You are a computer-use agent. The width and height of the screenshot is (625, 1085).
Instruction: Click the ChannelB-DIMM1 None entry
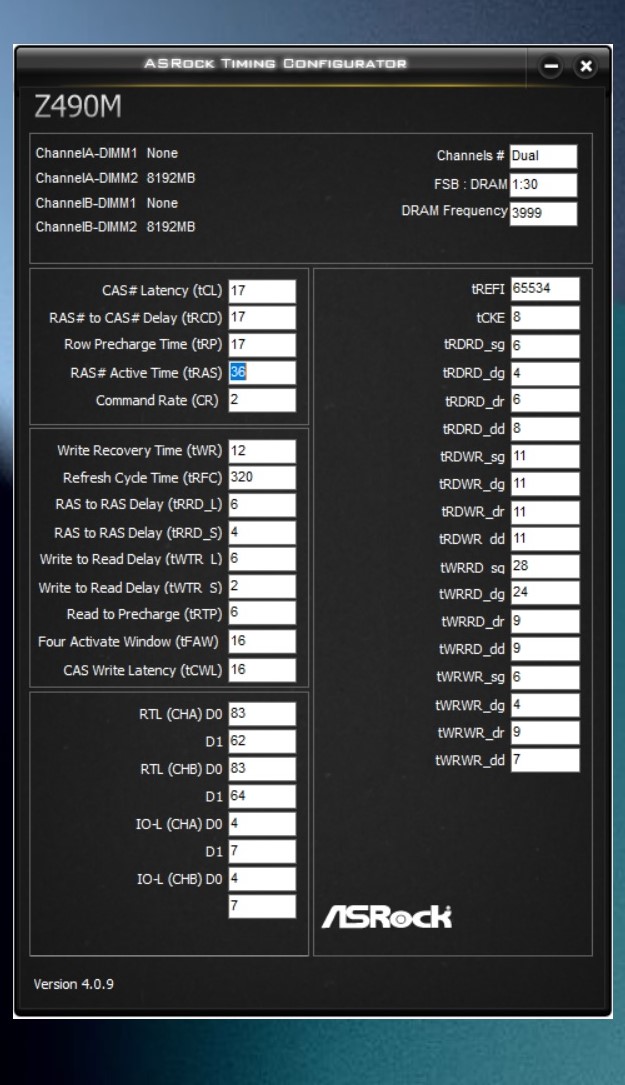[x=107, y=203]
